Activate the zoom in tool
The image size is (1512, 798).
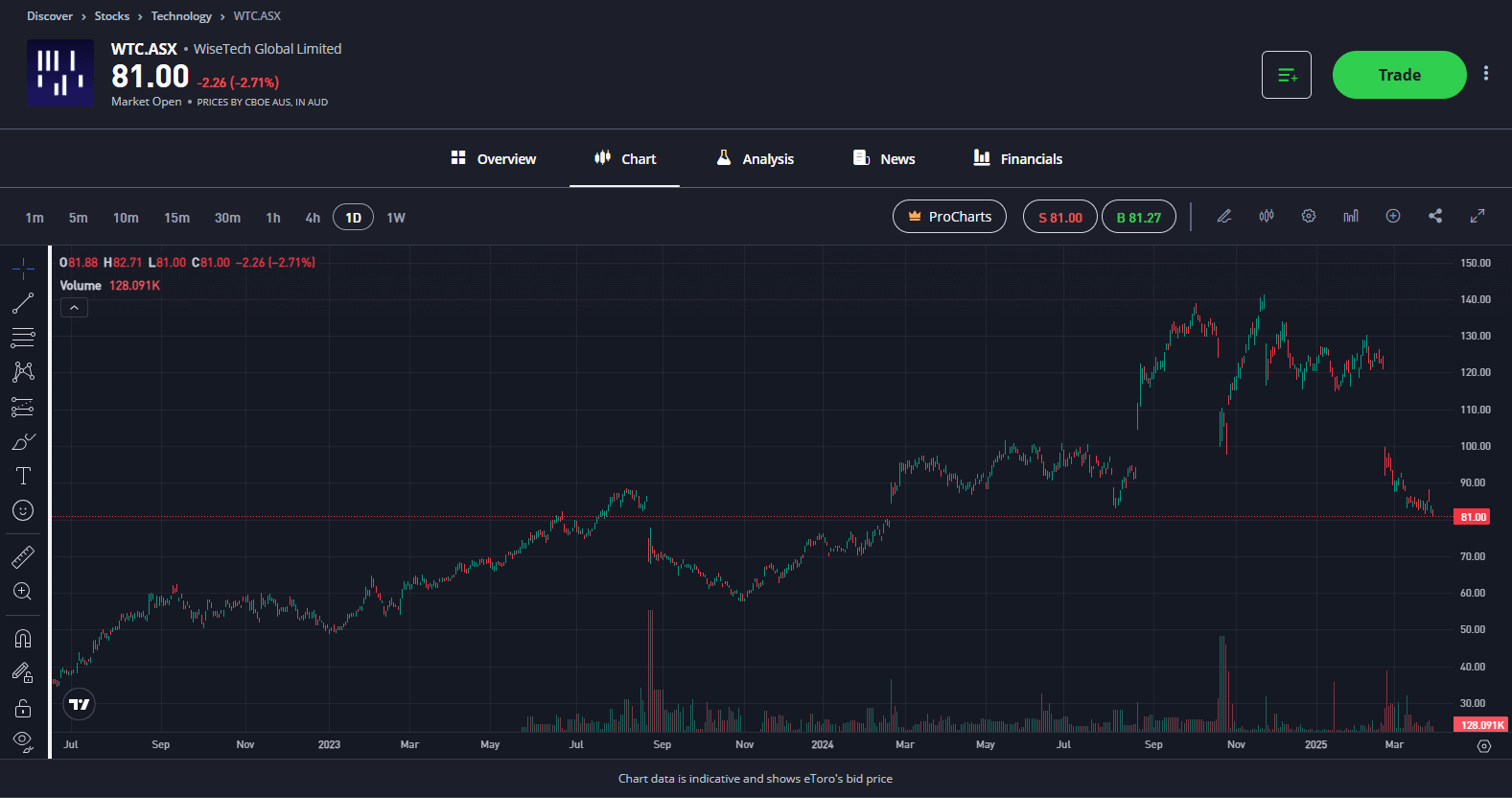(23, 592)
